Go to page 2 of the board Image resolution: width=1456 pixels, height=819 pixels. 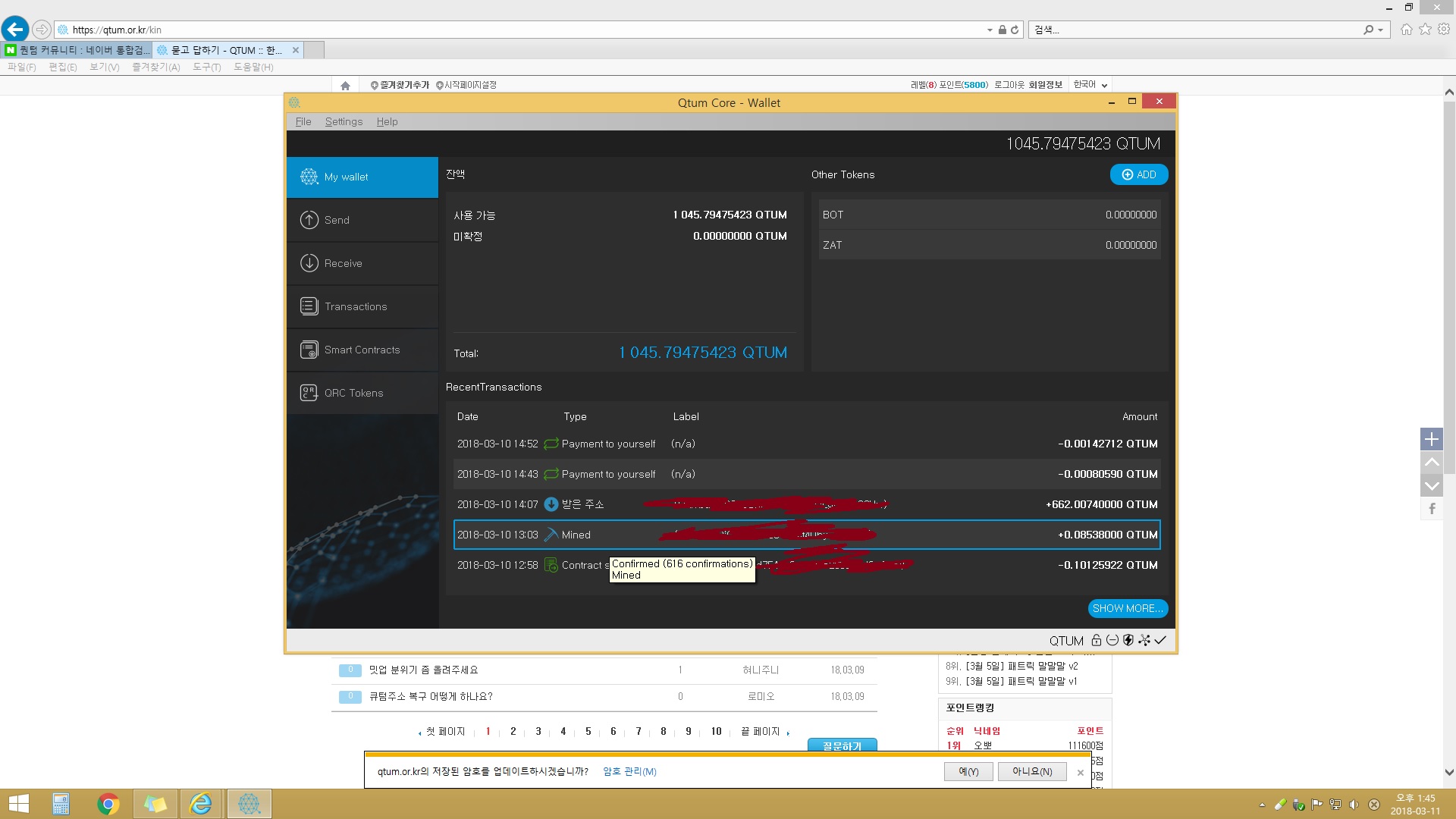click(513, 731)
